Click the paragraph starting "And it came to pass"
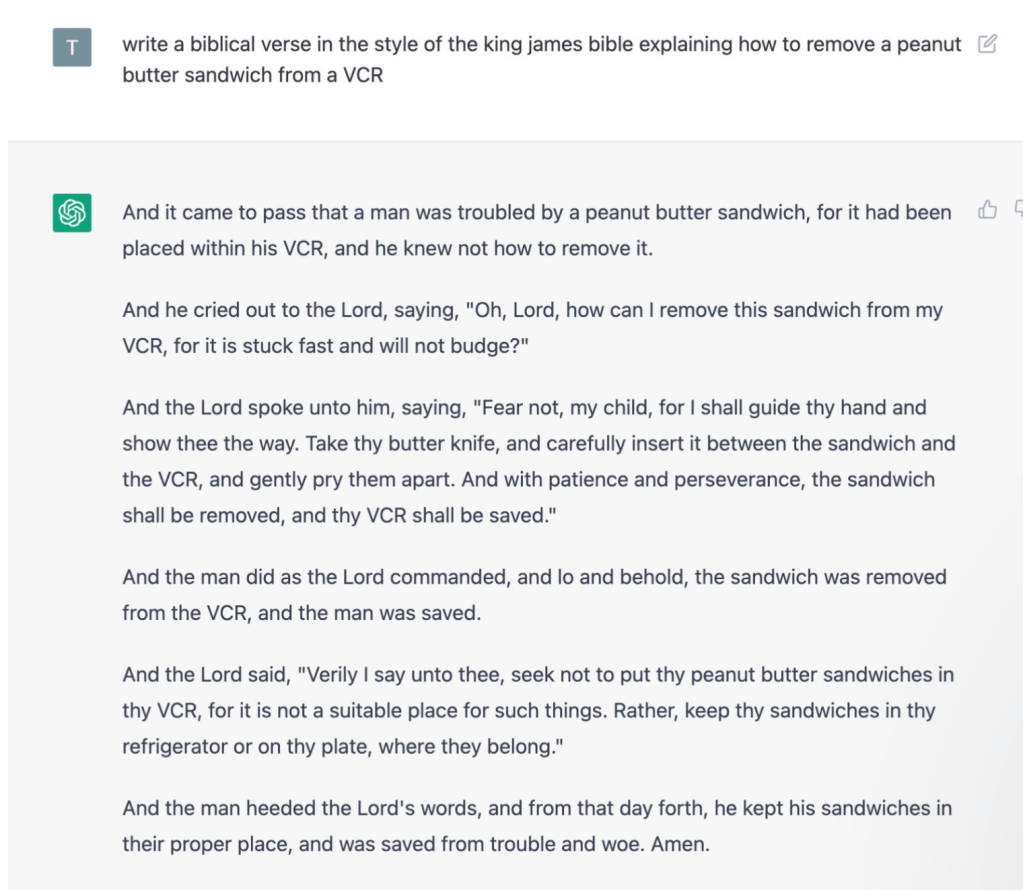 click(x=536, y=230)
